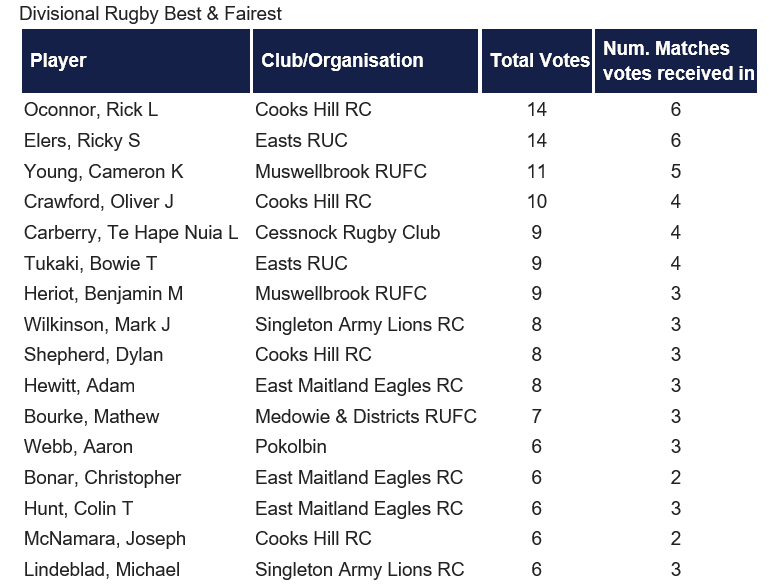This screenshot has width=769, height=587.
Task: Click Cessnock Rugby Club cell
Action: (x=348, y=232)
